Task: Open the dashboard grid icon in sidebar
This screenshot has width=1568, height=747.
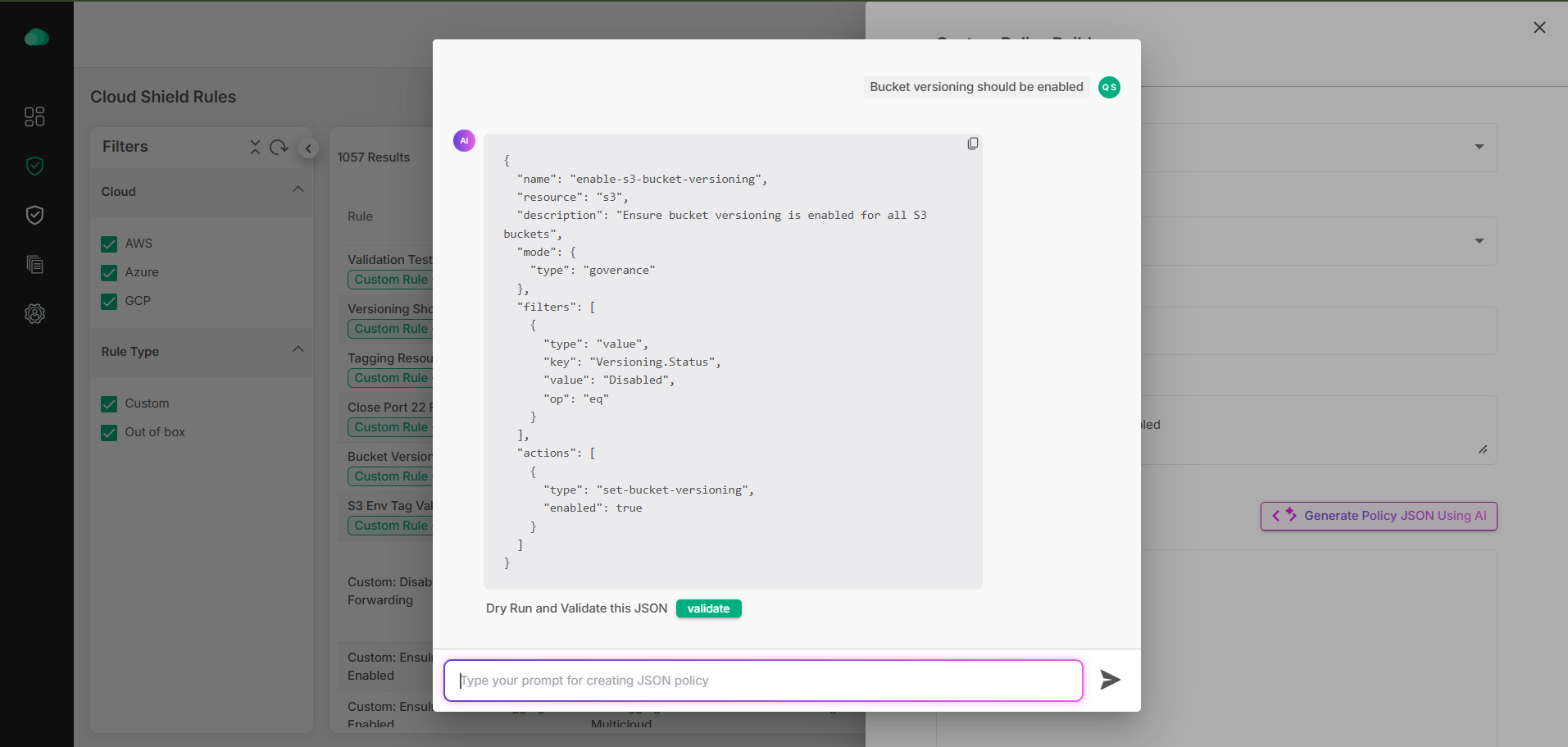Action: point(34,116)
